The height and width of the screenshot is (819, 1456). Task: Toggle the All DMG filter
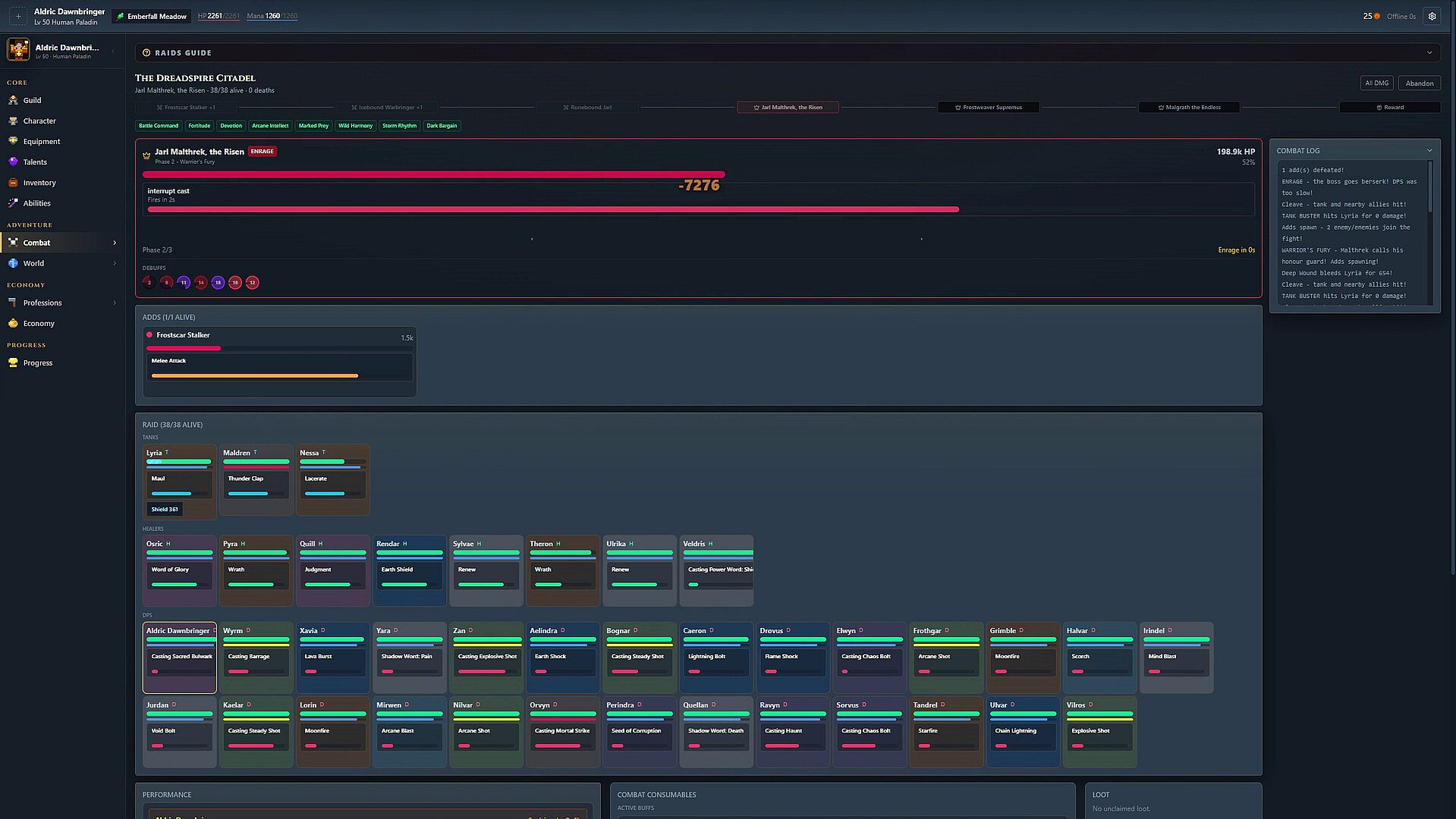tap(1376, 83)
